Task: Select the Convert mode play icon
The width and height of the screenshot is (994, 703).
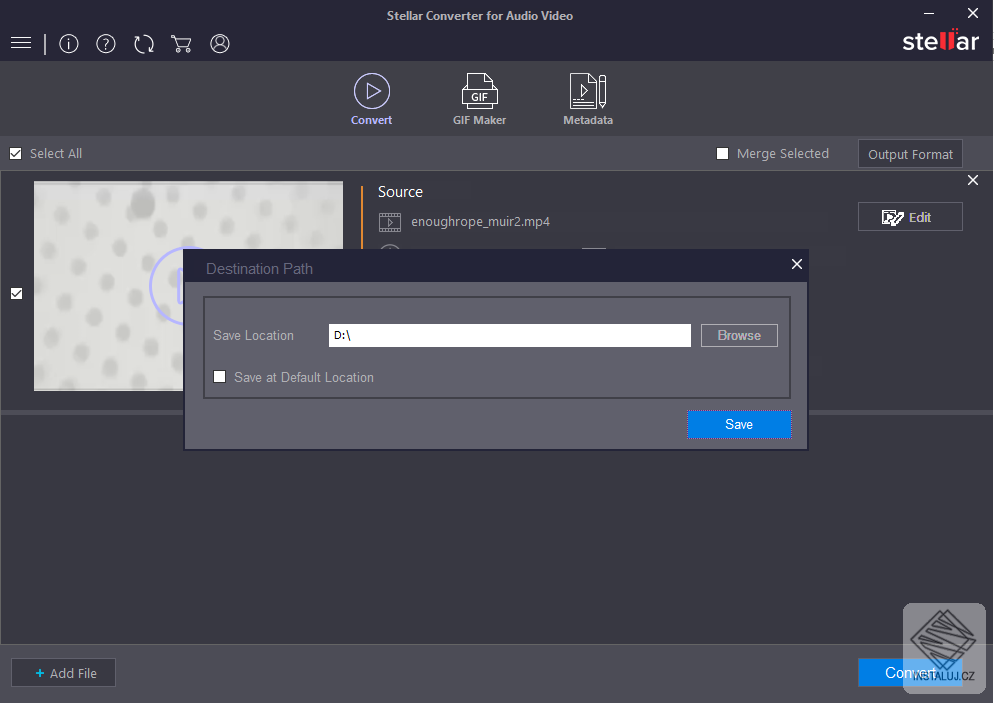Action: [371, 89]
